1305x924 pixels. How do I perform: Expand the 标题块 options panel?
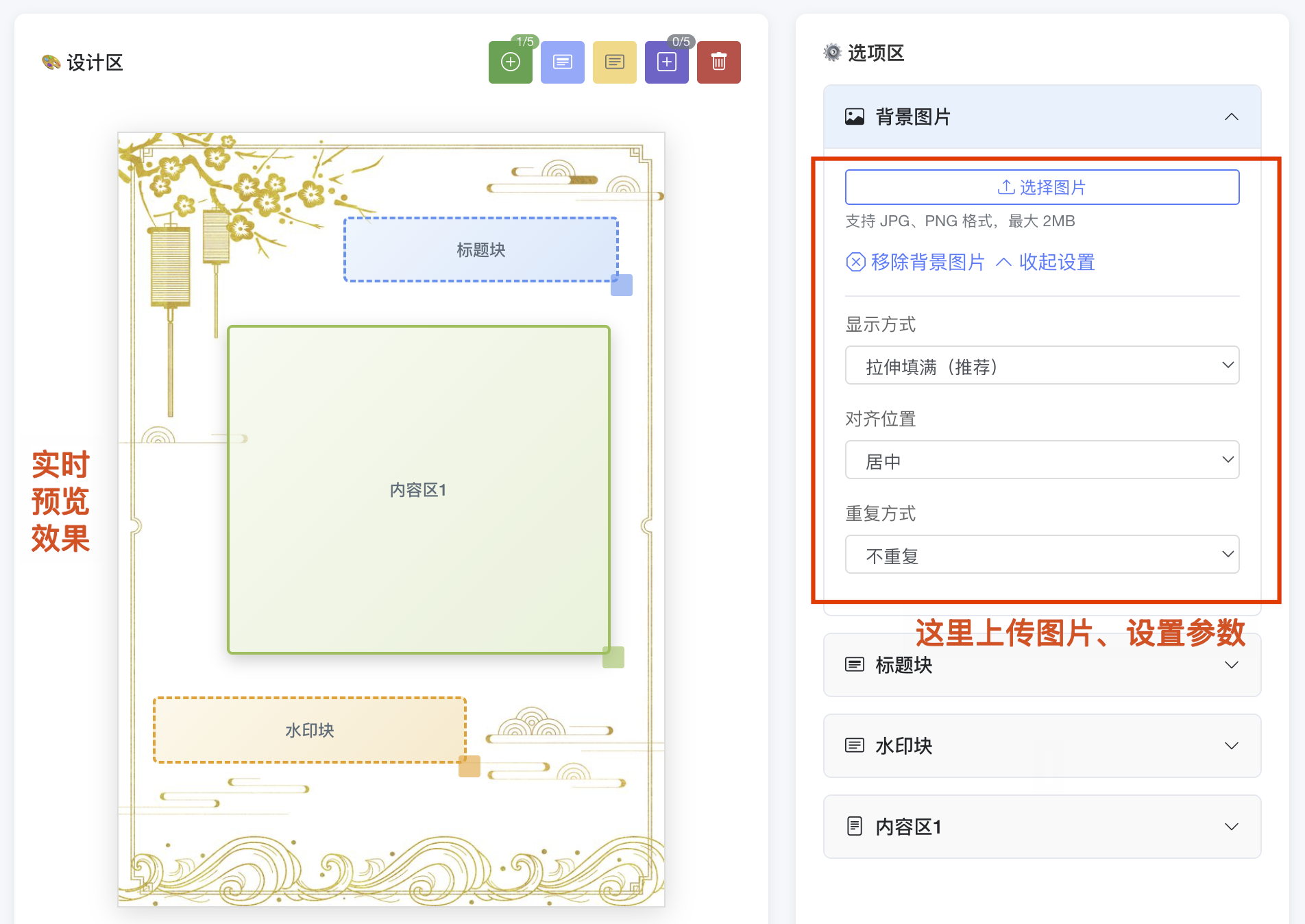pos(1231,665)
